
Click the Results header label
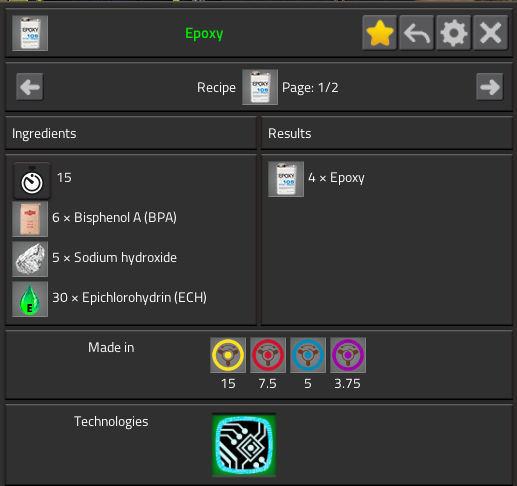pos(290,134)
